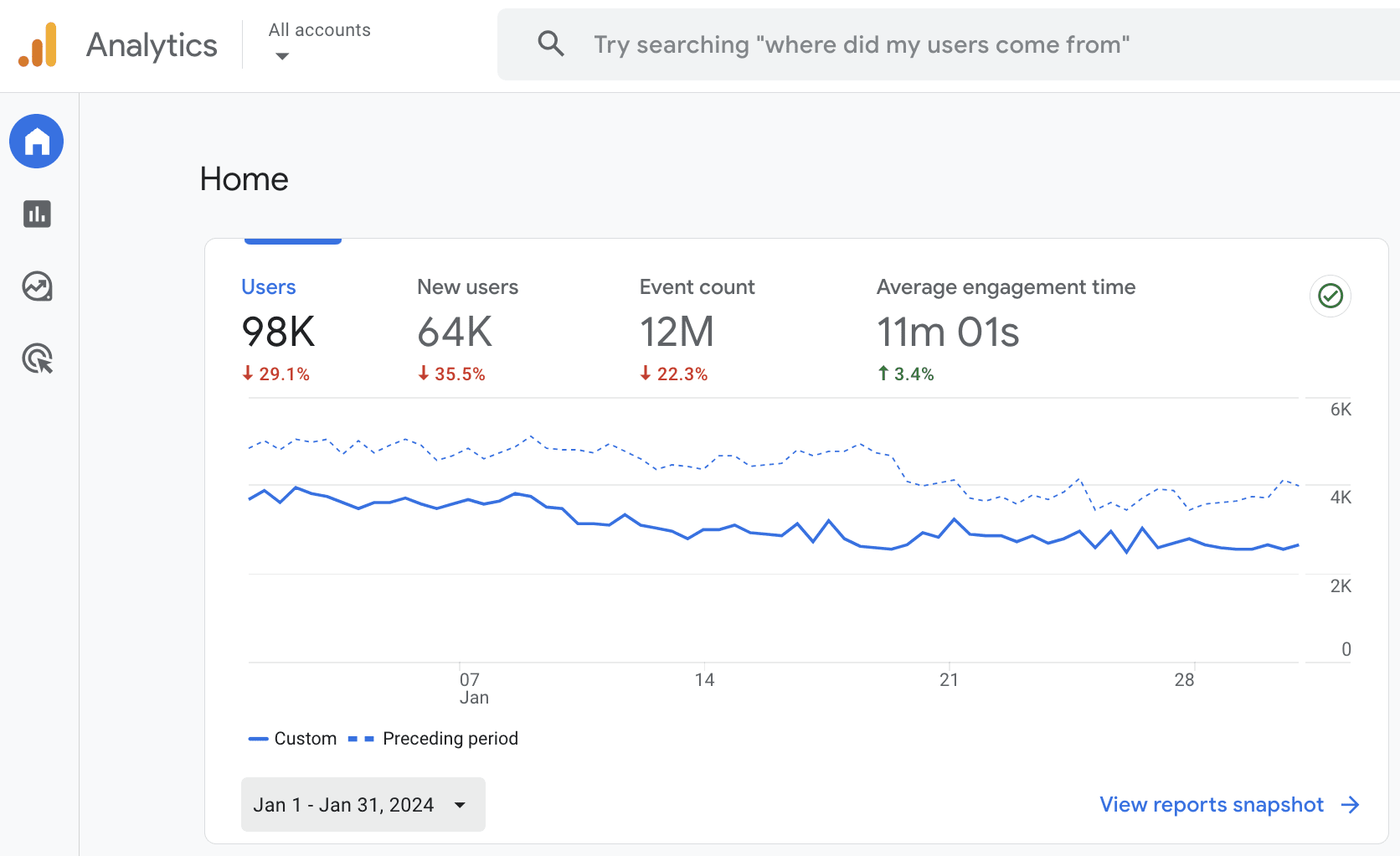Click the 21 date axis label
The width and height of the screenshot is (1400, 856).
pos(949,680)
